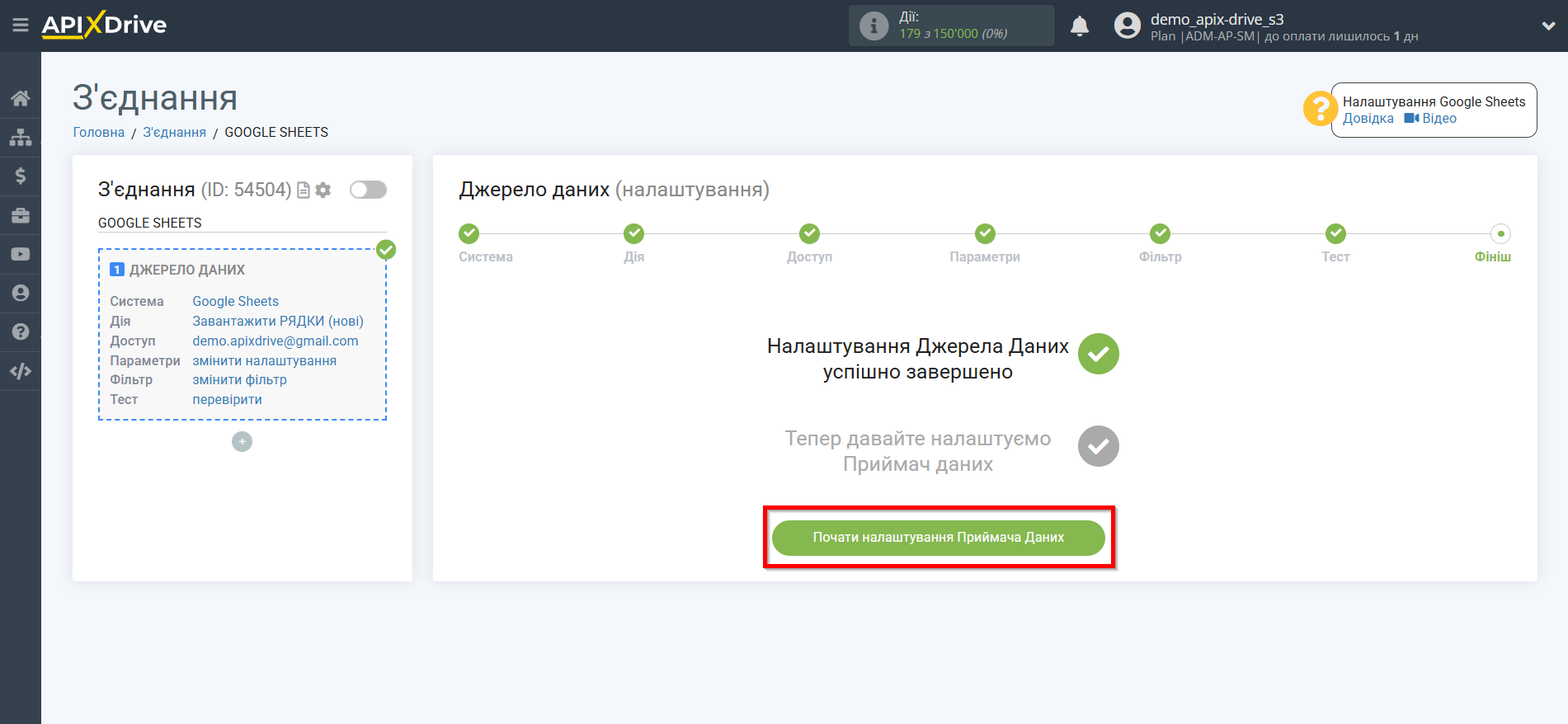Click the Налаштування Google Sheets help title

(1434, 101)
